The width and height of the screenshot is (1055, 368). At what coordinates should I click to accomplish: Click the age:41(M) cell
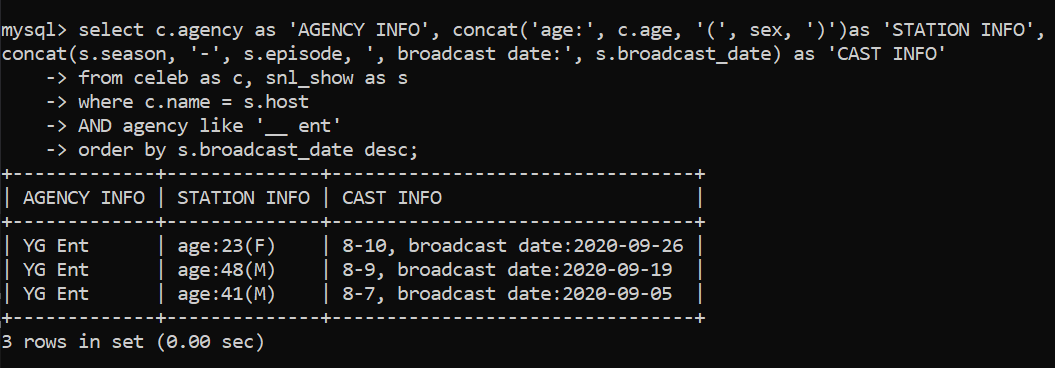click(227, 295)
